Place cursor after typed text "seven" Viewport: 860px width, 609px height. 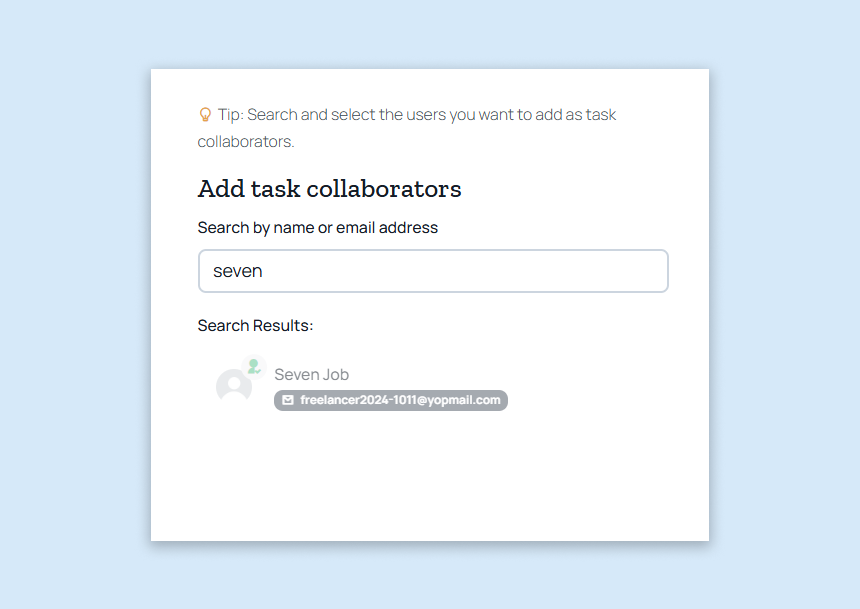[264, 271]
